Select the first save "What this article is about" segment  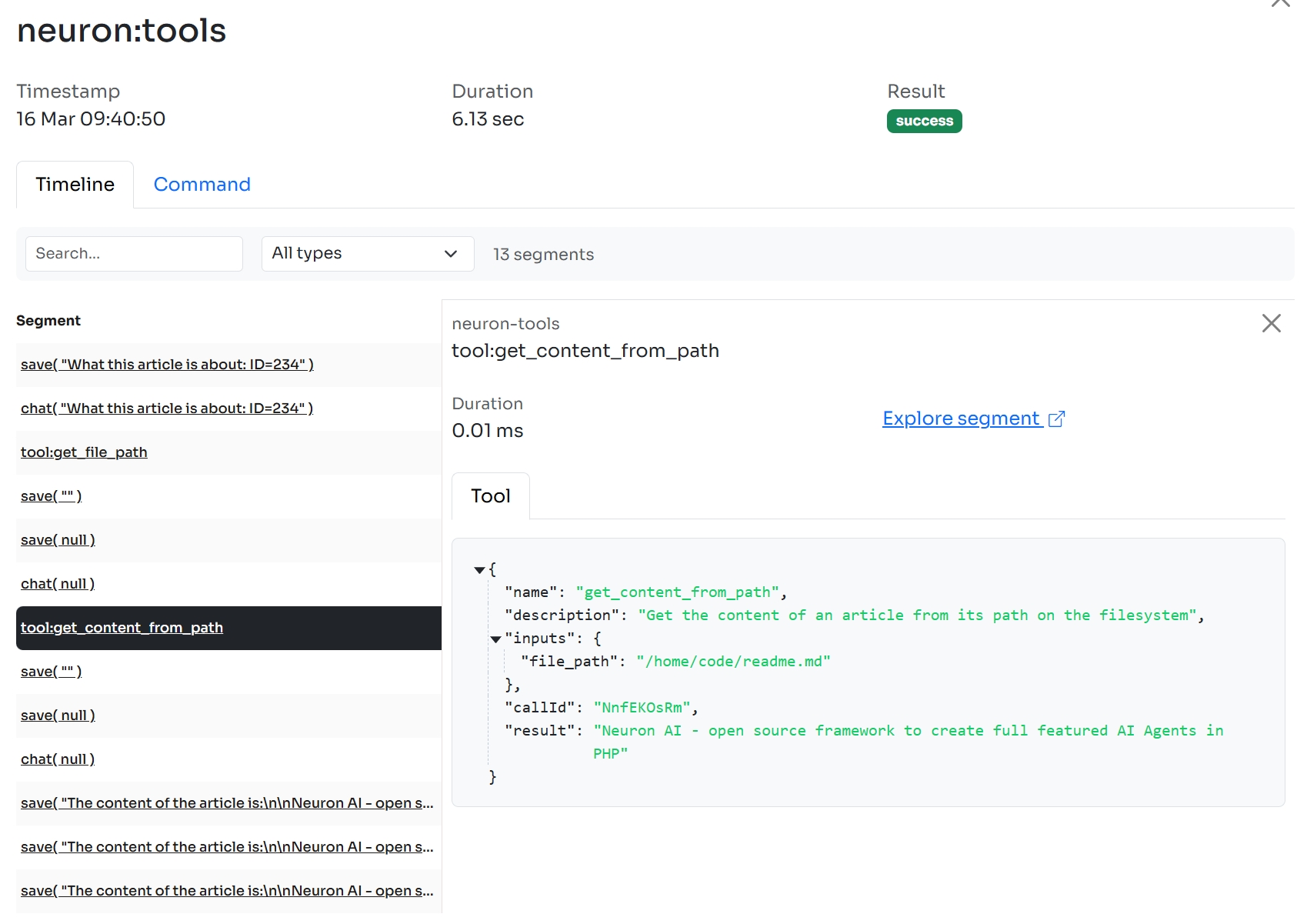(x=167, y=365)
